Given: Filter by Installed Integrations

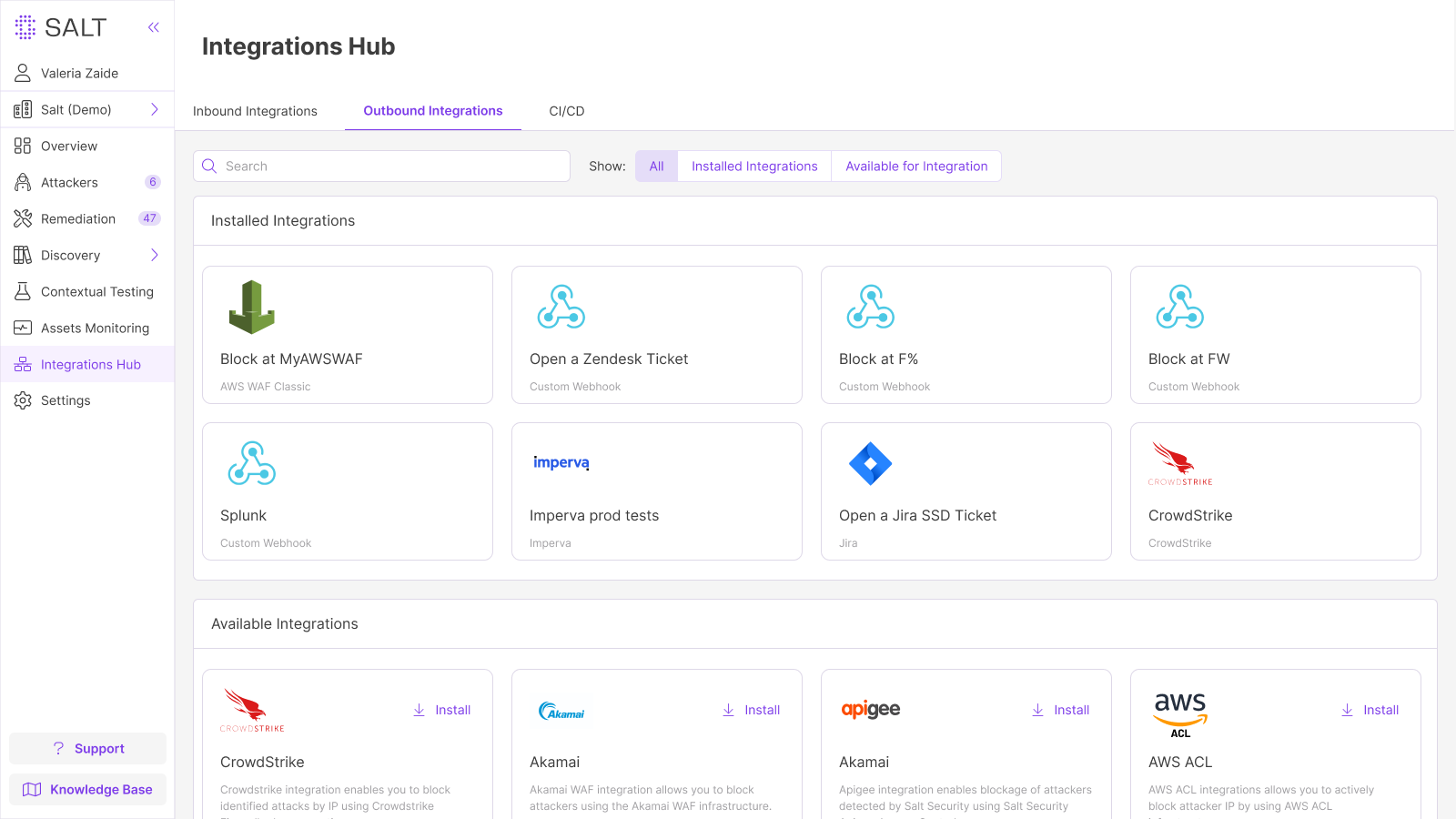Looking at the screenshot, I should point(754,167).
